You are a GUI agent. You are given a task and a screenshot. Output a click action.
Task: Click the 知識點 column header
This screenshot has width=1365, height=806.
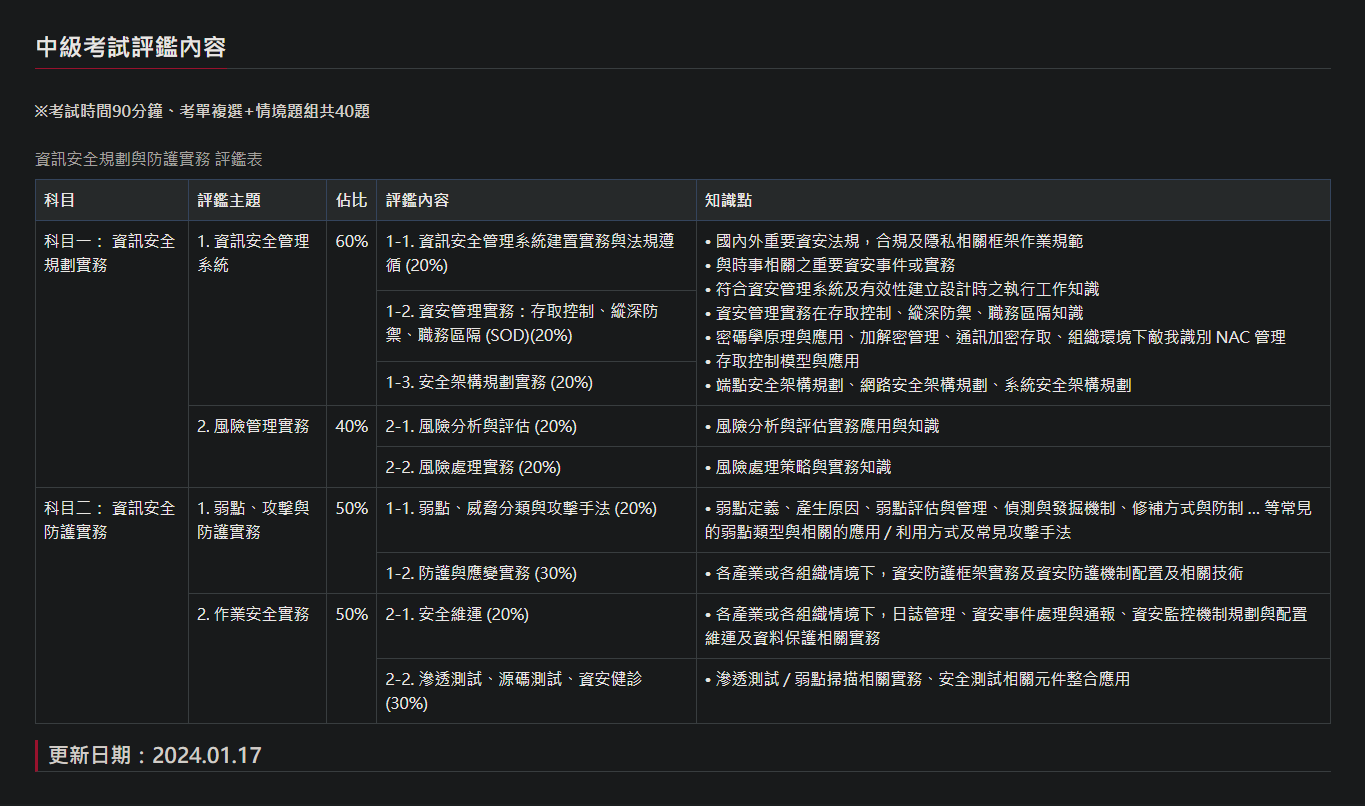728,200
